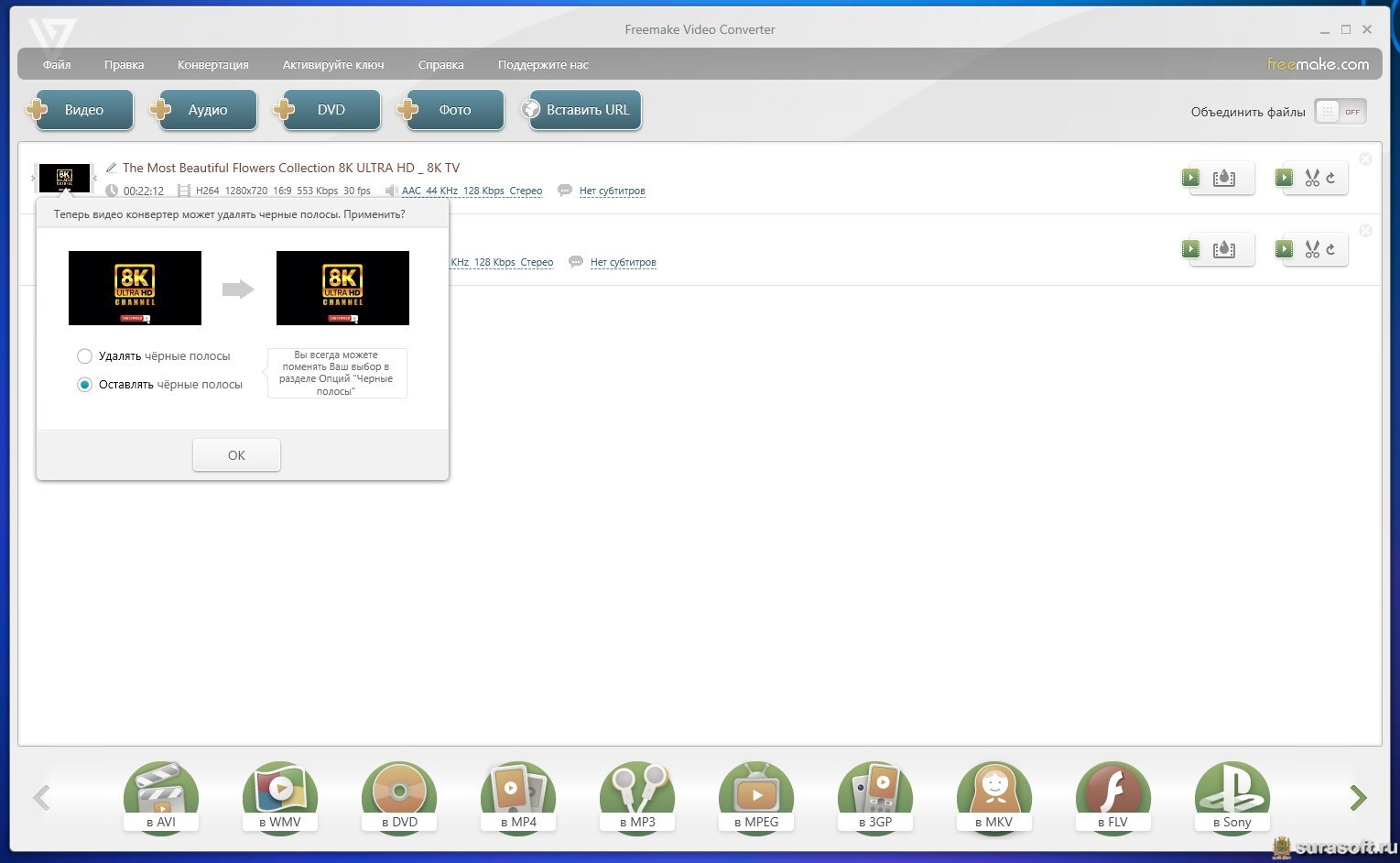Pick the 'в MP3' headphones icon
This screenshot has height=863, width=1400.
[637, 797]
